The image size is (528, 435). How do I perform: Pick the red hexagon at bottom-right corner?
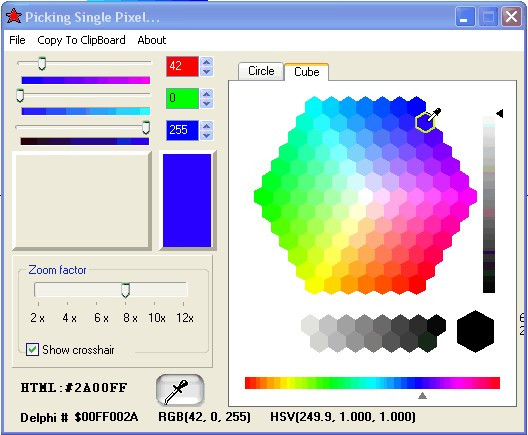(x=417, y=285)
